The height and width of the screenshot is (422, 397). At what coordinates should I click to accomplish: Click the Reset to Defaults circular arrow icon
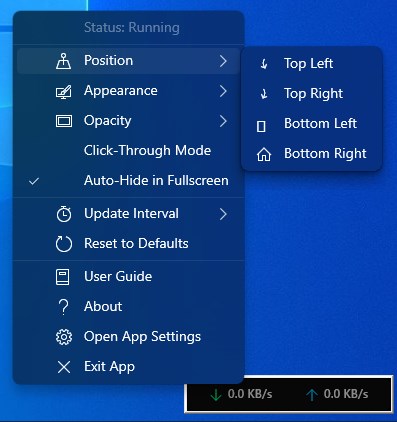click(63, 244)
